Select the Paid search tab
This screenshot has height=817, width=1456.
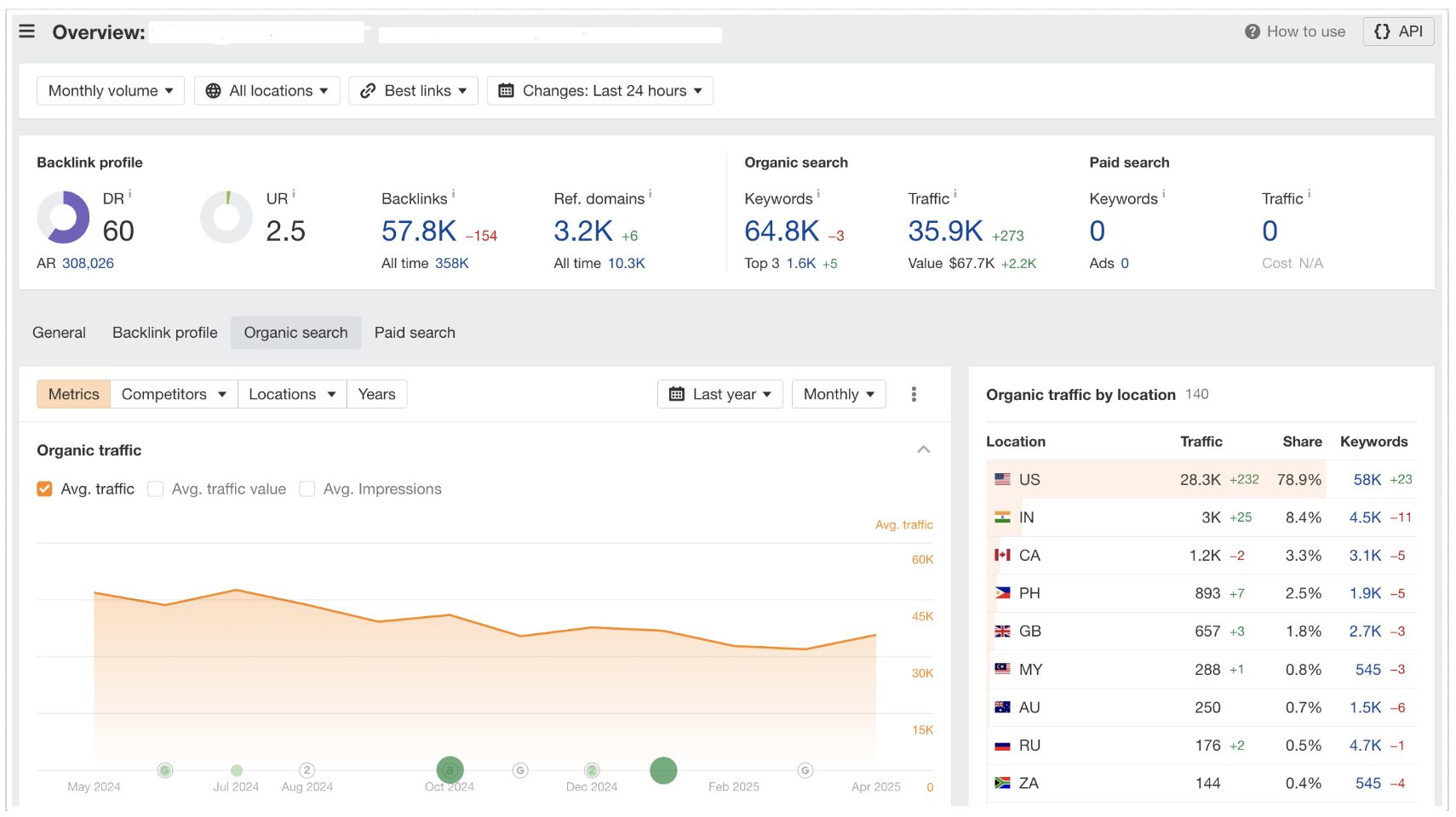415,333
